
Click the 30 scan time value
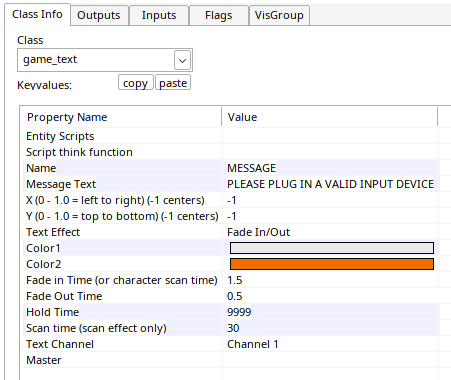[x=233, y=328]
